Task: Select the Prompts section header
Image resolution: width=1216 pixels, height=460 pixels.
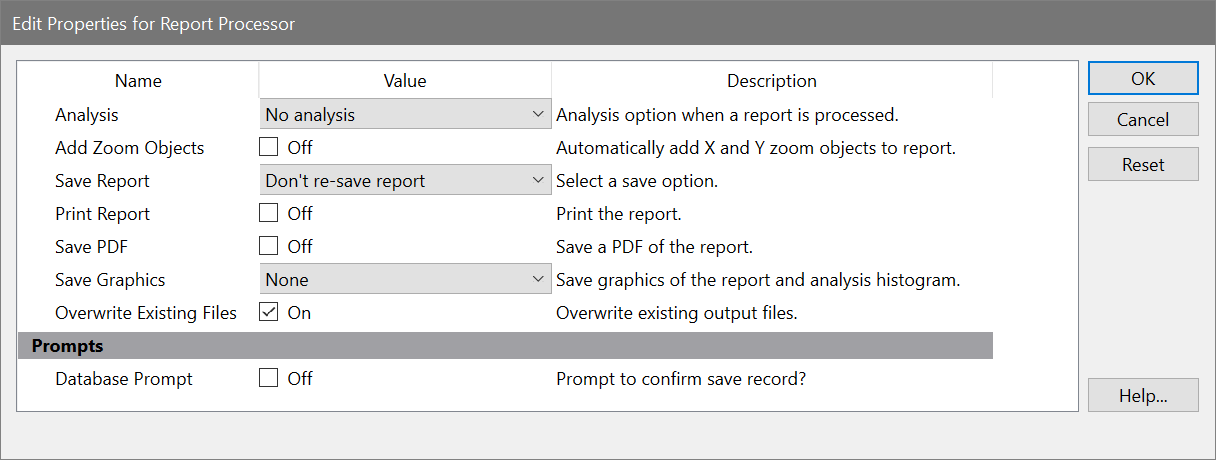Action: tap(68, 346)
